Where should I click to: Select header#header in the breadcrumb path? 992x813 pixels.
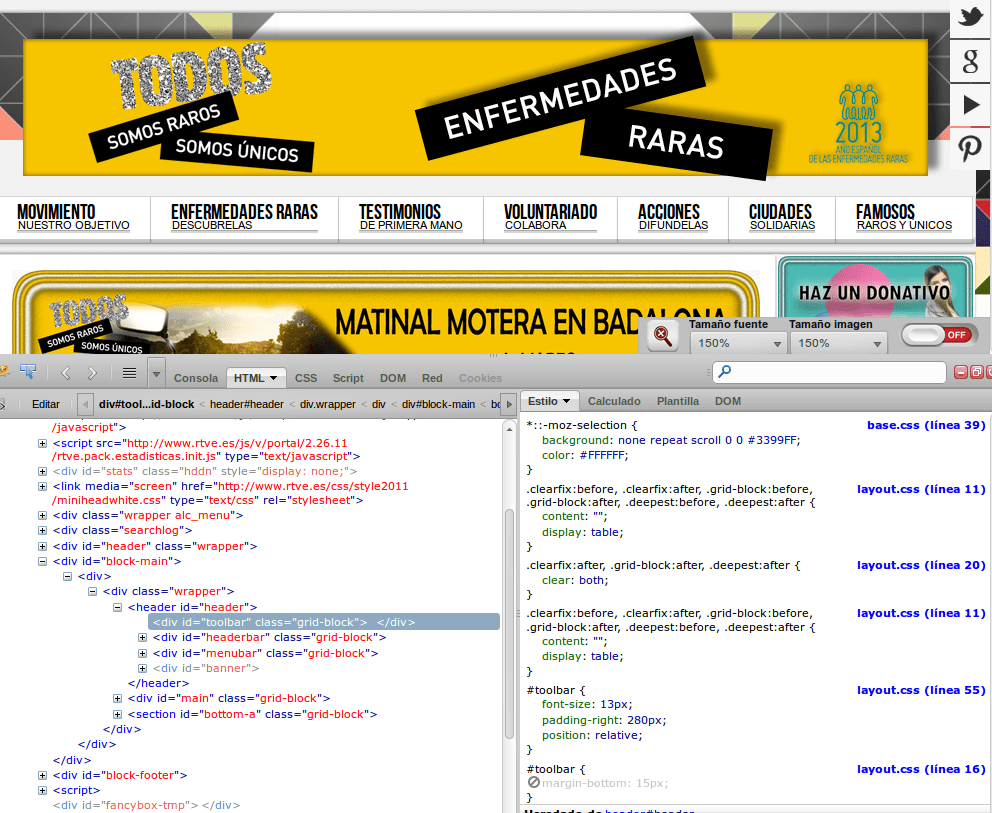coord(247,404)
